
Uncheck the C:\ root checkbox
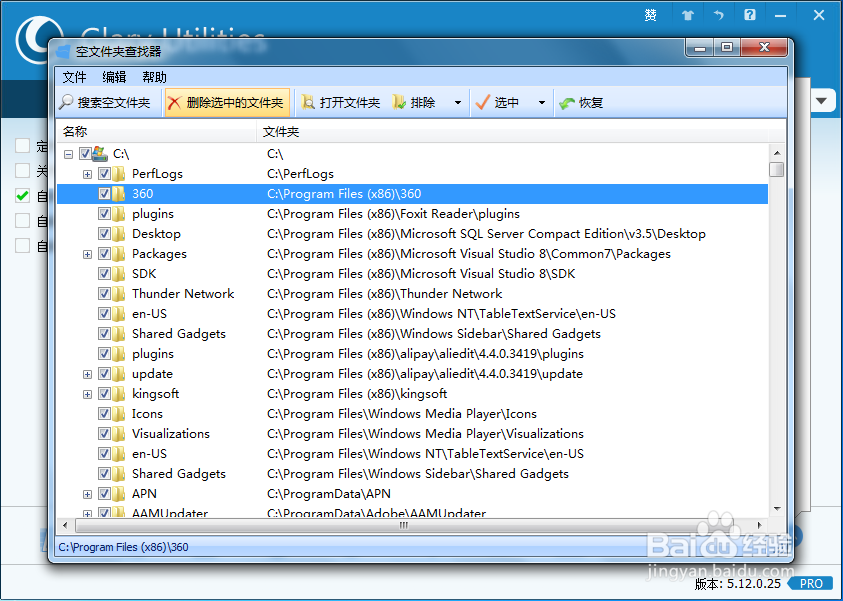click(x=85, y=154)
